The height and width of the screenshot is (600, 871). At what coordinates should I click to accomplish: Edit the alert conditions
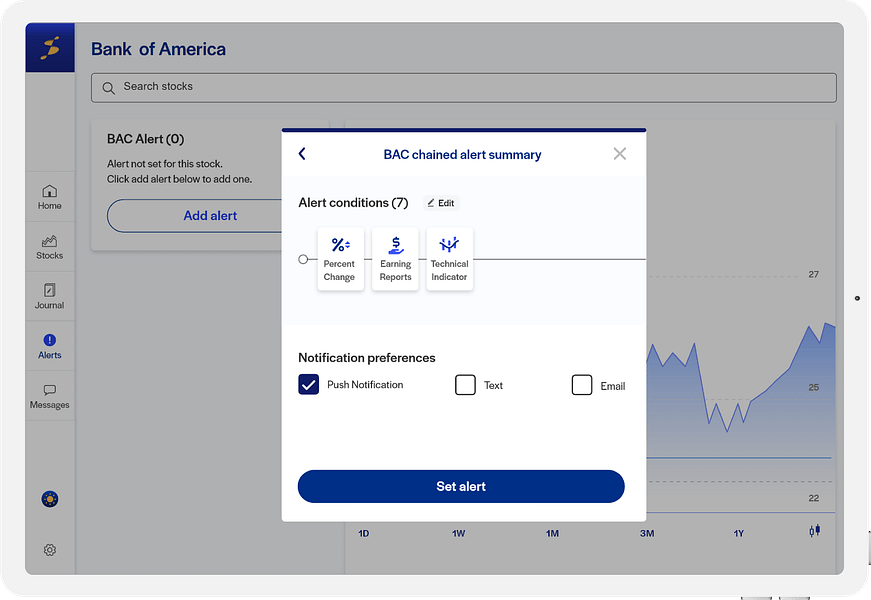pos(440,202)
